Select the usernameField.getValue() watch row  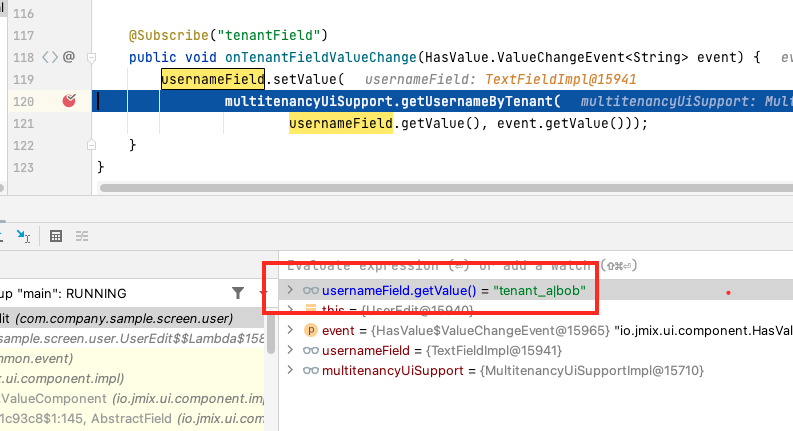coord(536,290)
